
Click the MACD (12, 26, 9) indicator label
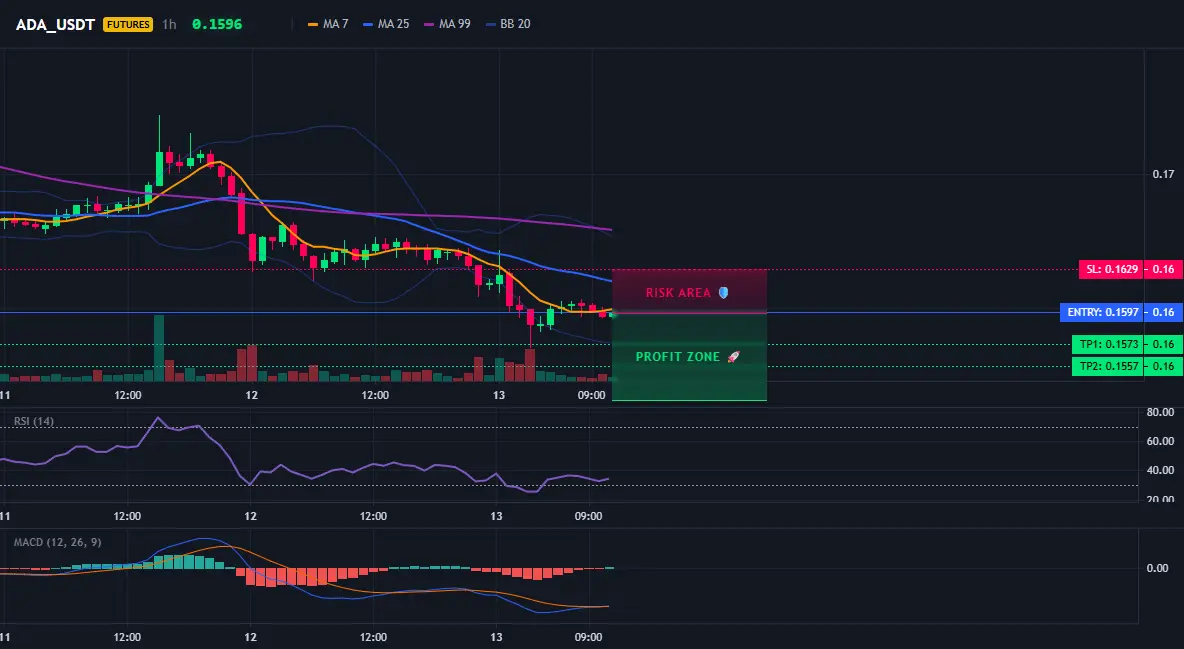(x=57, y=542)
